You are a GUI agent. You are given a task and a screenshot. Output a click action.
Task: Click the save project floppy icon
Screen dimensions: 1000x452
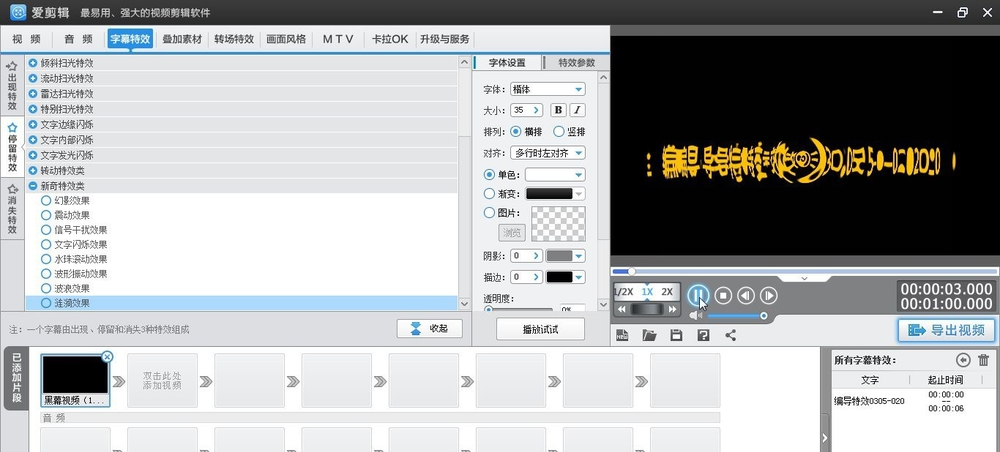676,335
